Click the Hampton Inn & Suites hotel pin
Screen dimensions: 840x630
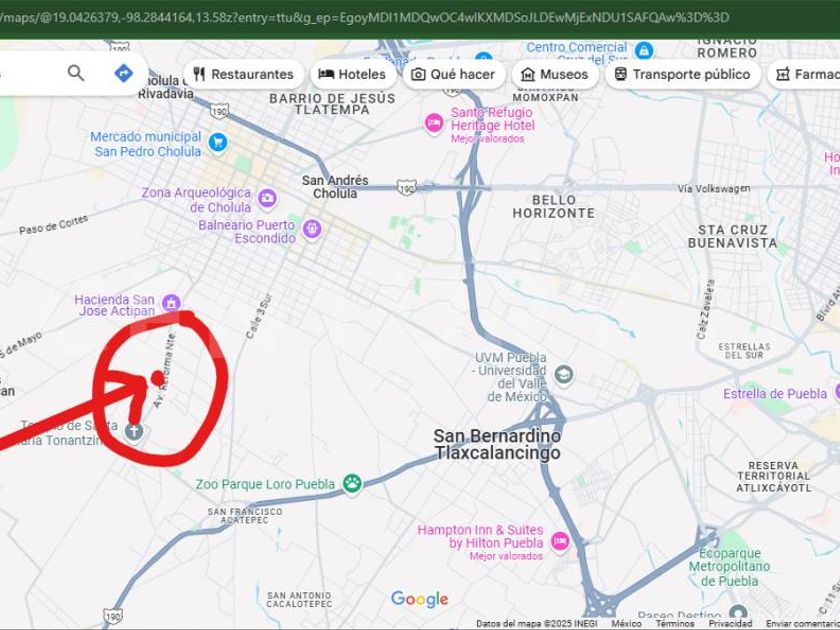coord(560,542)
